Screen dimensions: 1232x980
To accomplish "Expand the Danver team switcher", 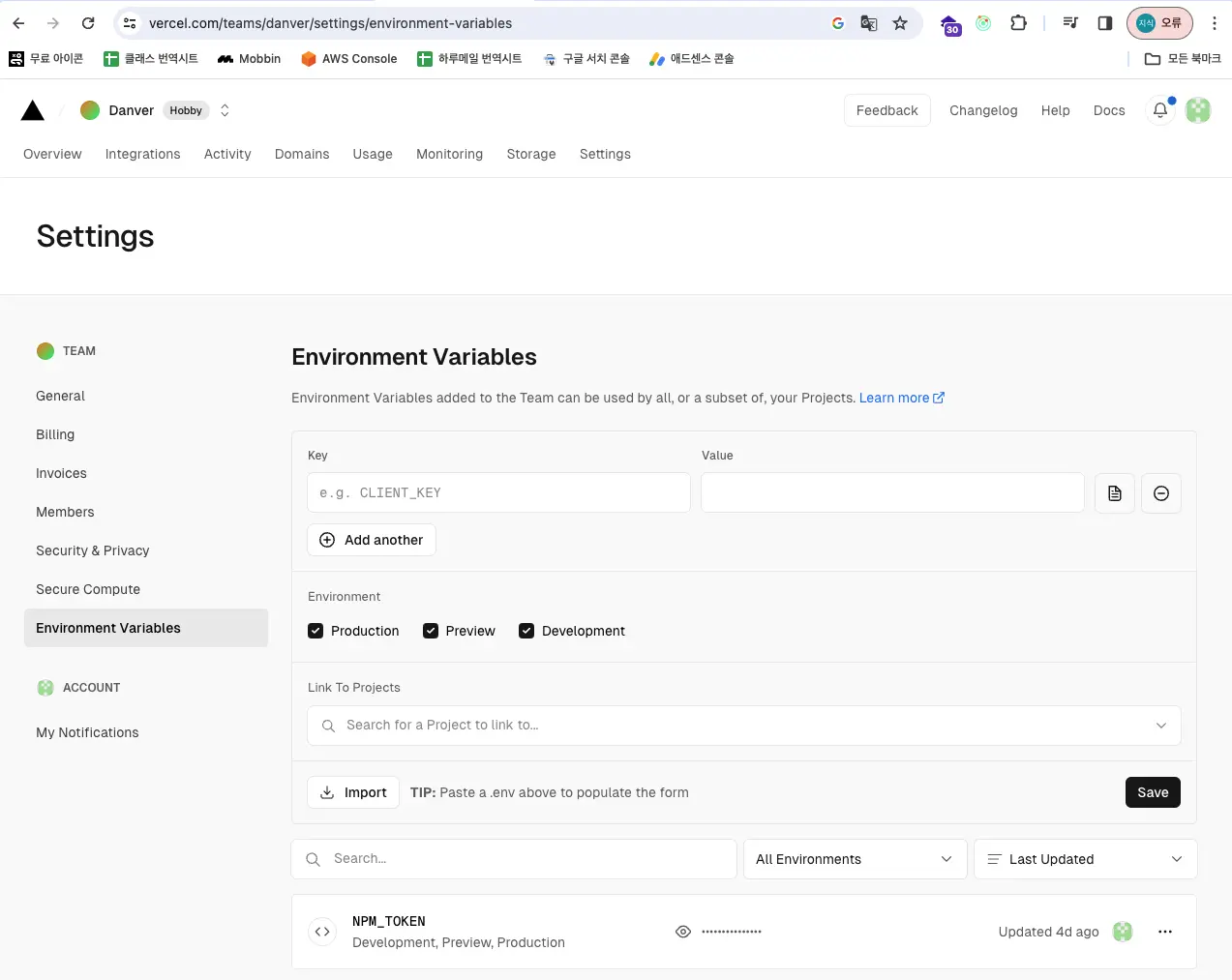I will point(225,110).
